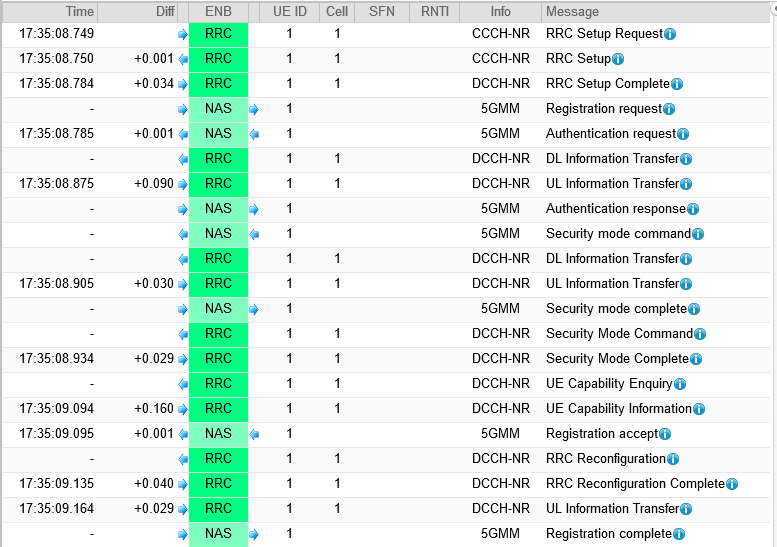
Task: Click uplink arrow right of NAS in Authentication response row
Action: coord(254,210)
